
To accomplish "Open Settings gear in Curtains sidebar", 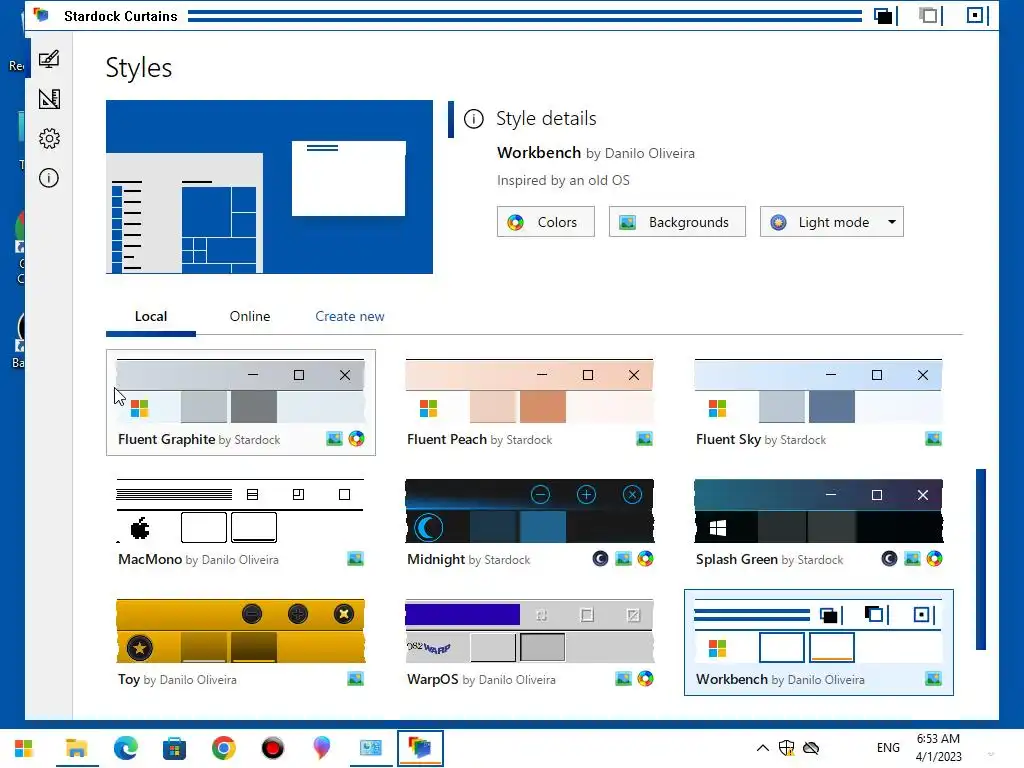I will pyautogui.click(x=49, y=138).
